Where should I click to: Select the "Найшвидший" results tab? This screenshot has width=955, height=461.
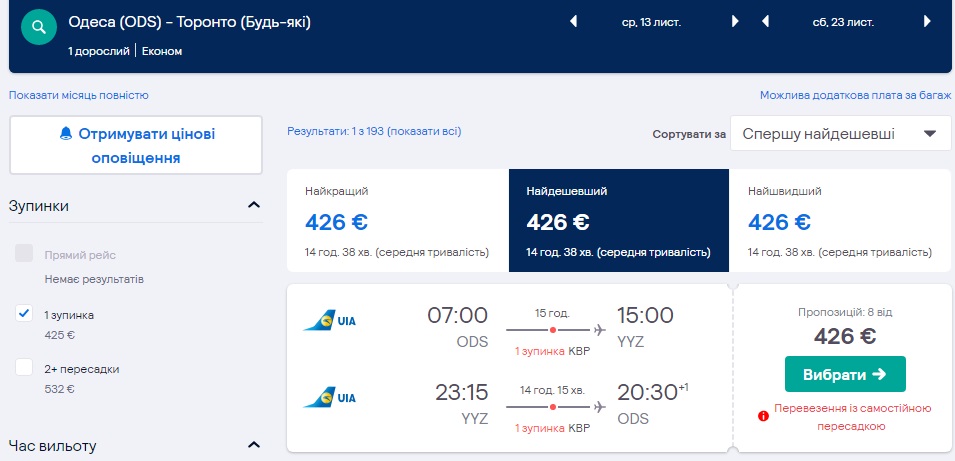tap(840, 220)
